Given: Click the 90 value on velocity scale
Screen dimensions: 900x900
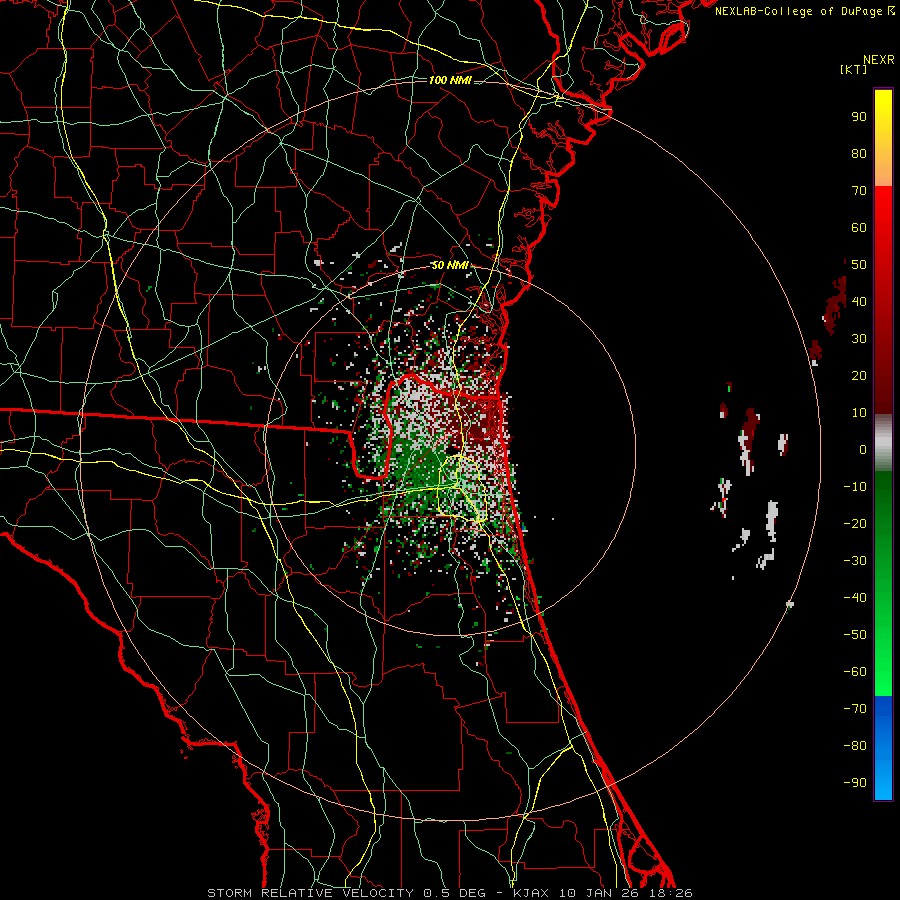Looking at the screenshot, I should coord(859,117).
